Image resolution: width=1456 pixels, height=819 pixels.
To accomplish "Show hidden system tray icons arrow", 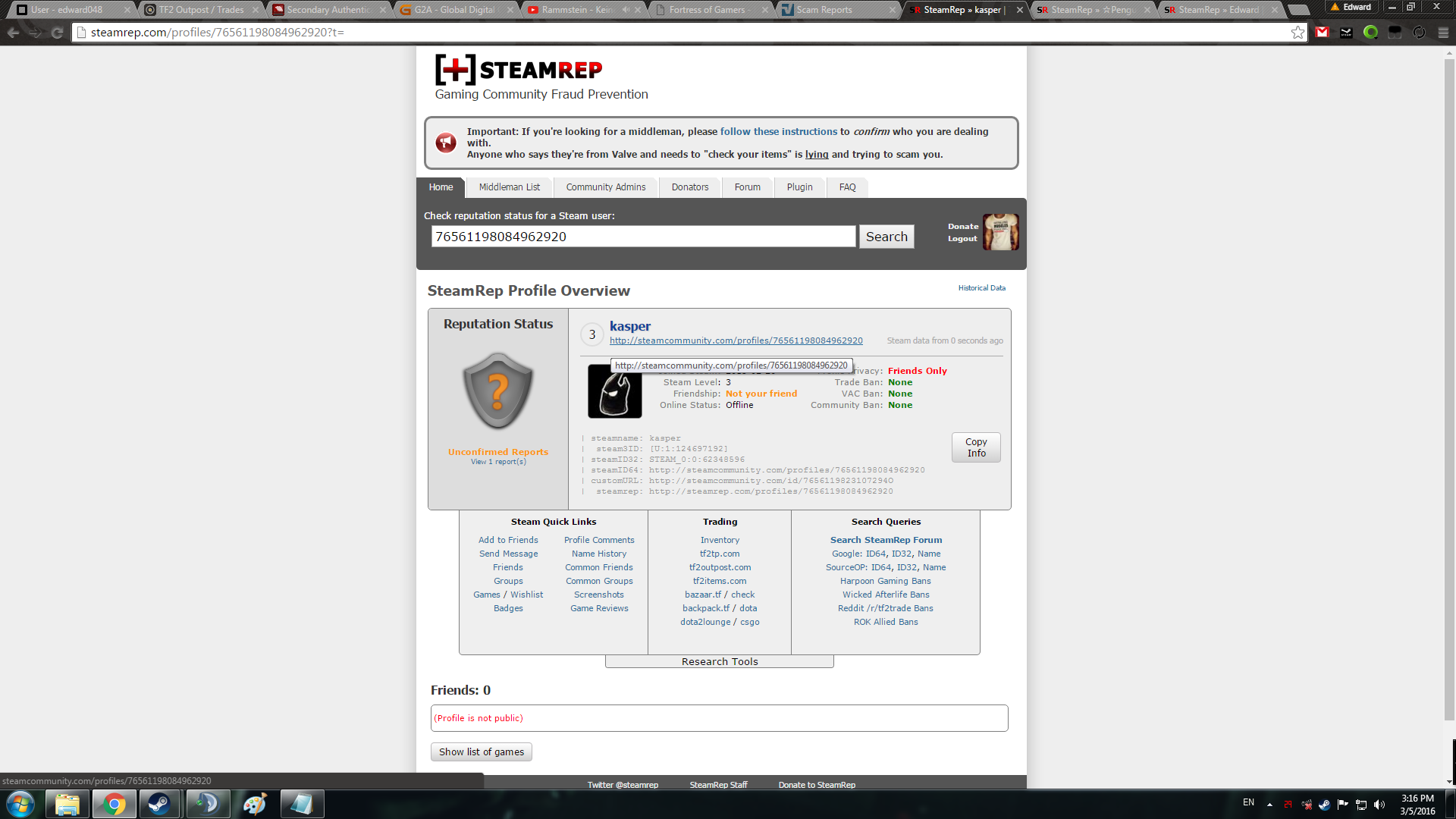I will coord(1269,804).
